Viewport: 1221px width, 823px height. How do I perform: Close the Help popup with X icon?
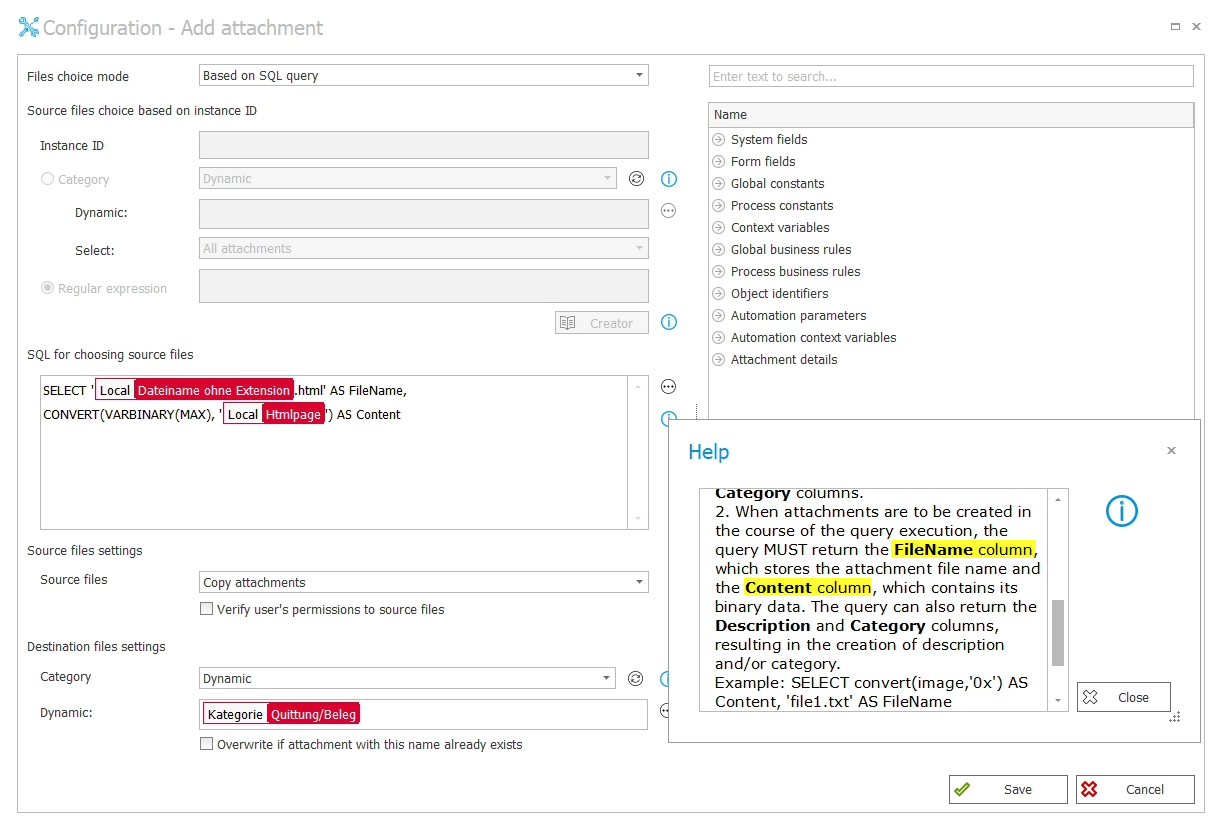click(x=1171, y=451)
